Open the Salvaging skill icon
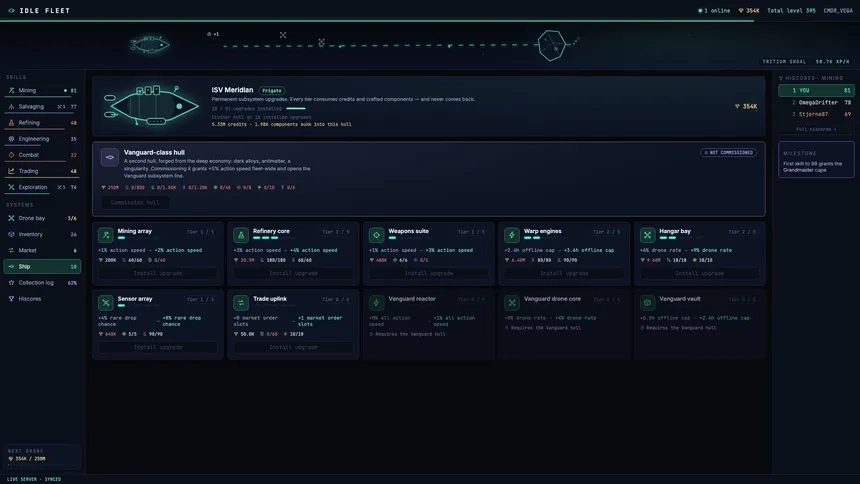This screenshot has width=860, height=484. [x=12, y=106]
